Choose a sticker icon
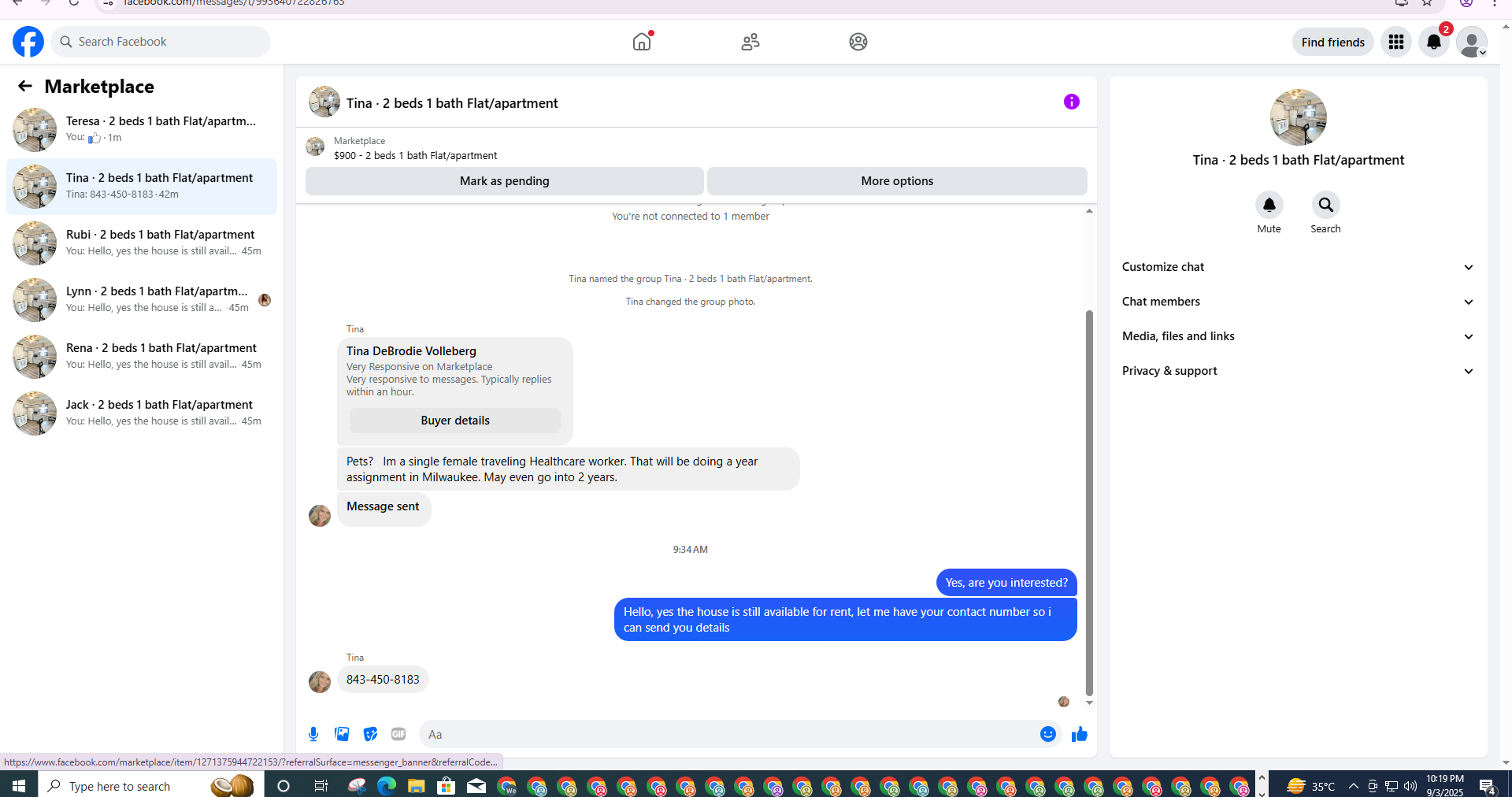Image resolution: width=1512 pixels, height=797 pixels. (370, 734)
